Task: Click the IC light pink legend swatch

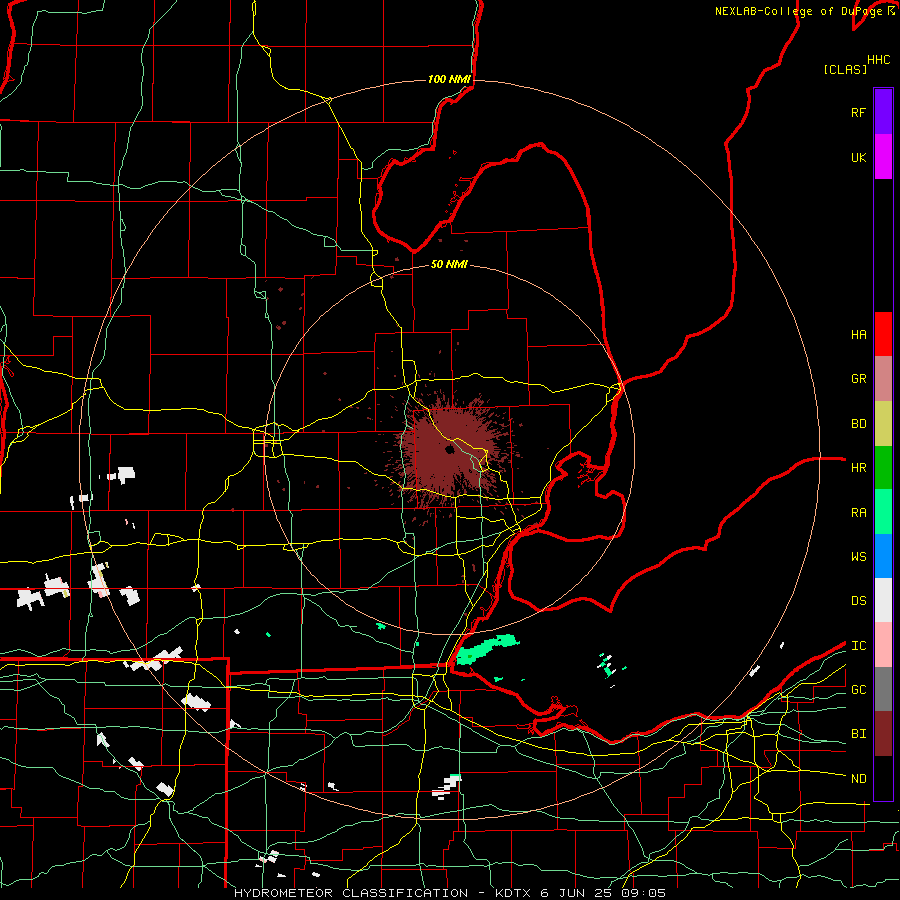Action: [x=883, y=645]
